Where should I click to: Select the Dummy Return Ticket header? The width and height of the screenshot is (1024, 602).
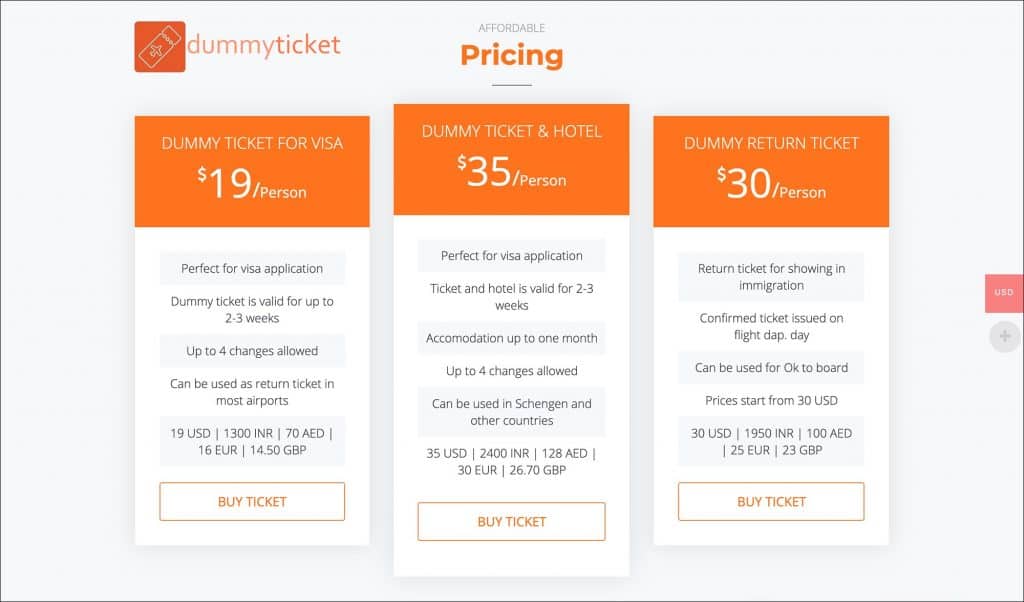[x=771, y=143]
